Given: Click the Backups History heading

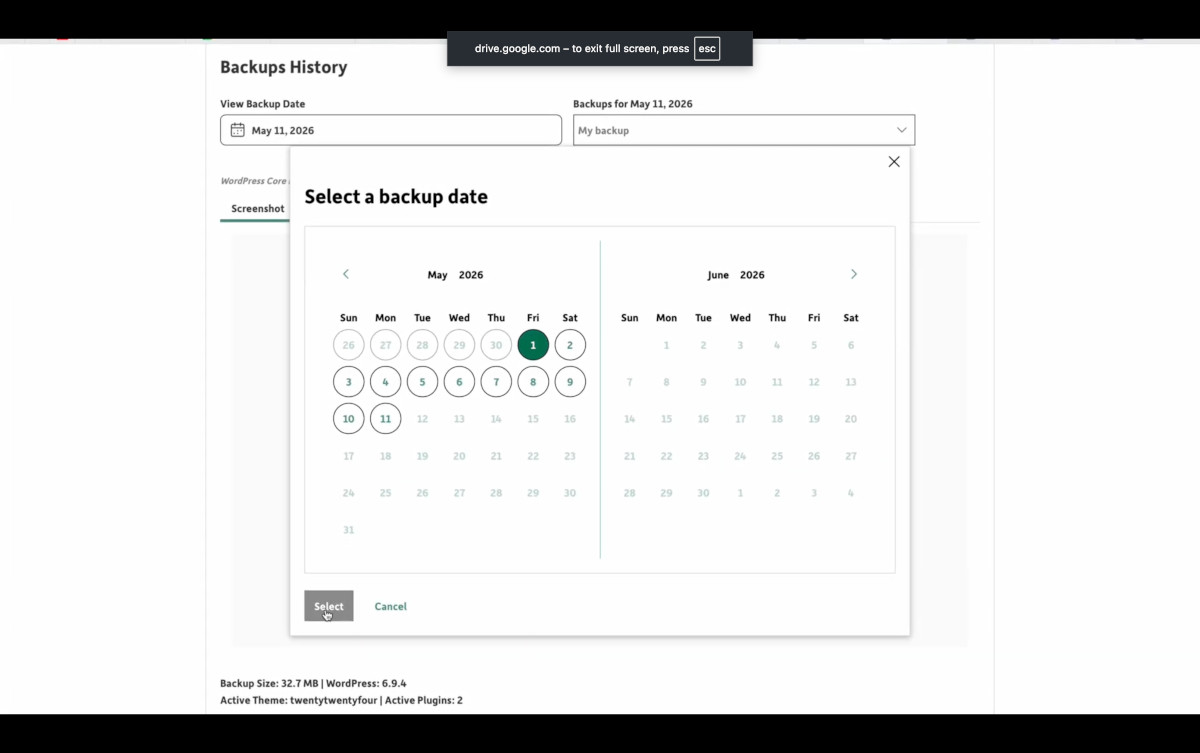Looking at the screenshot, I should coord(284,67).
